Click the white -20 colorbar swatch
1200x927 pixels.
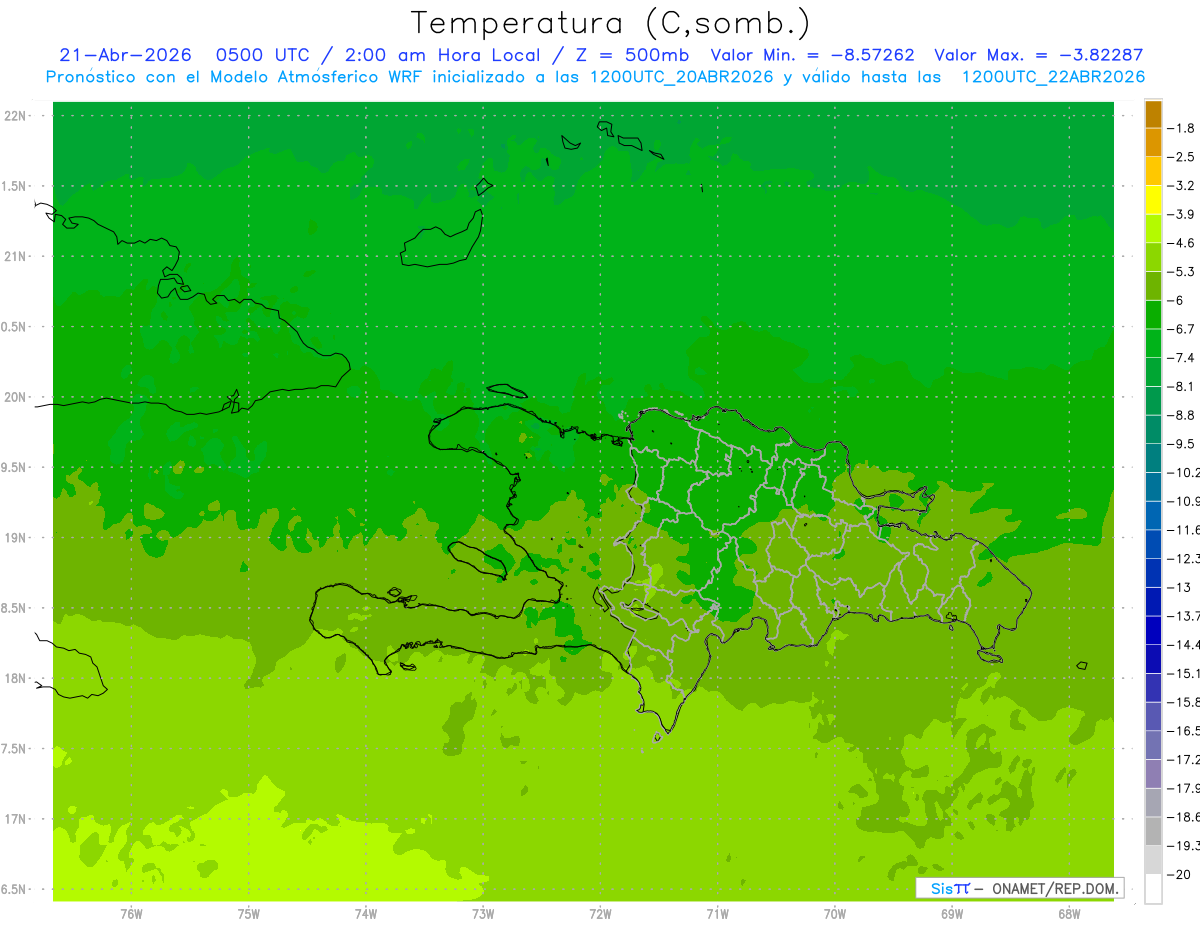tap(1153, 888)
